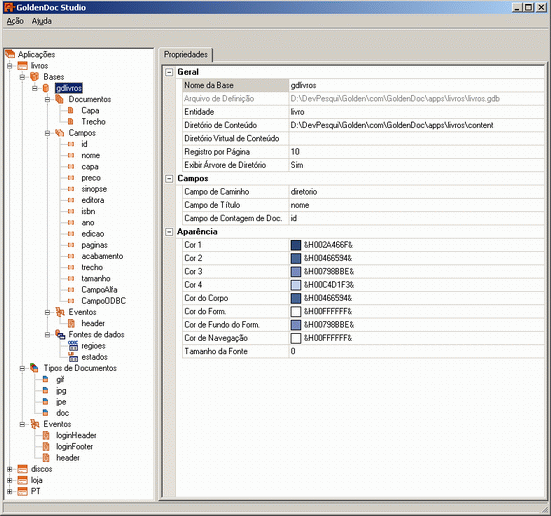Click the gif document type icon
This screenshot has height=516, width=551.
click(45, 379)
